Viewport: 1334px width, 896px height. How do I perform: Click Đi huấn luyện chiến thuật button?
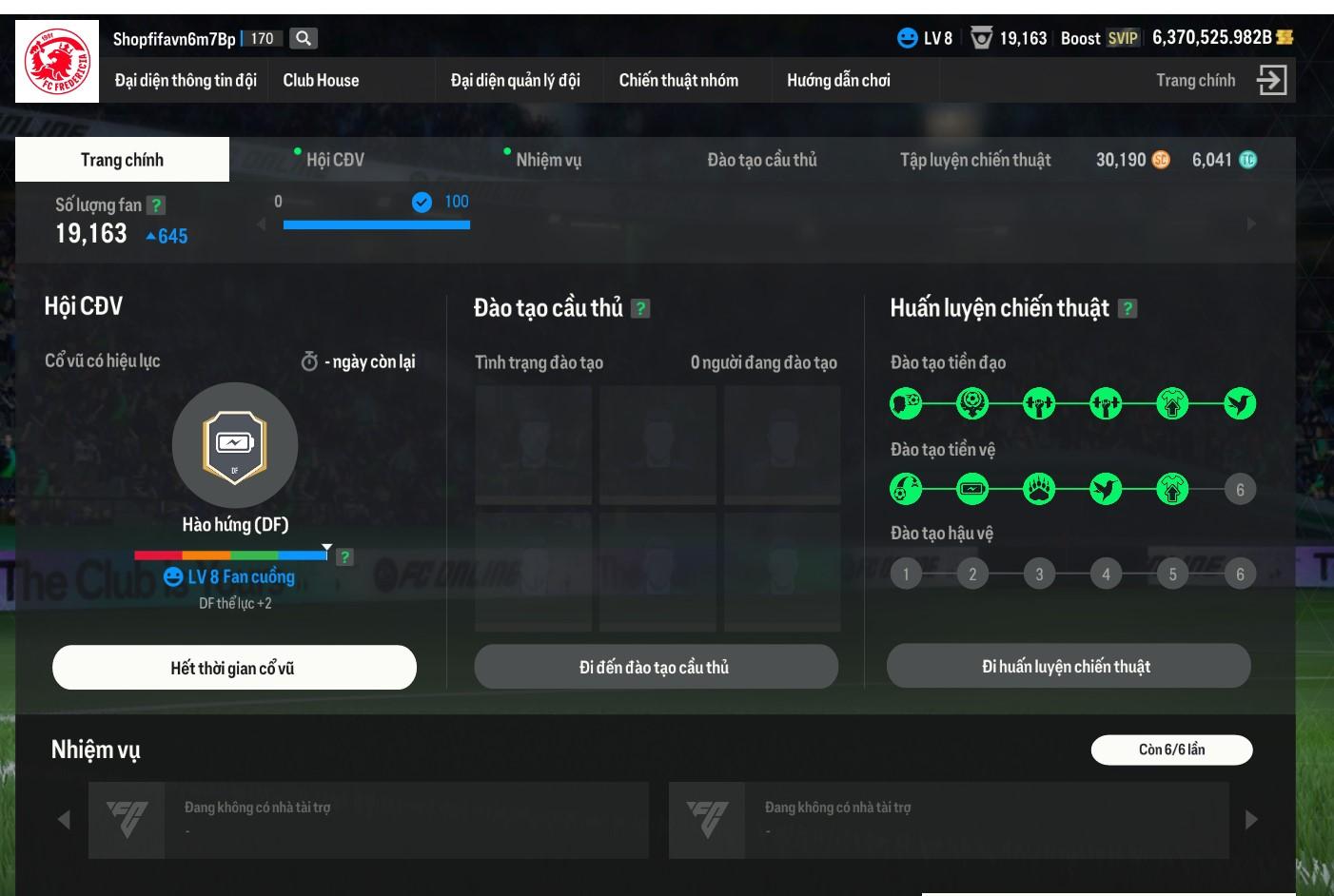tap(1068, 666)
